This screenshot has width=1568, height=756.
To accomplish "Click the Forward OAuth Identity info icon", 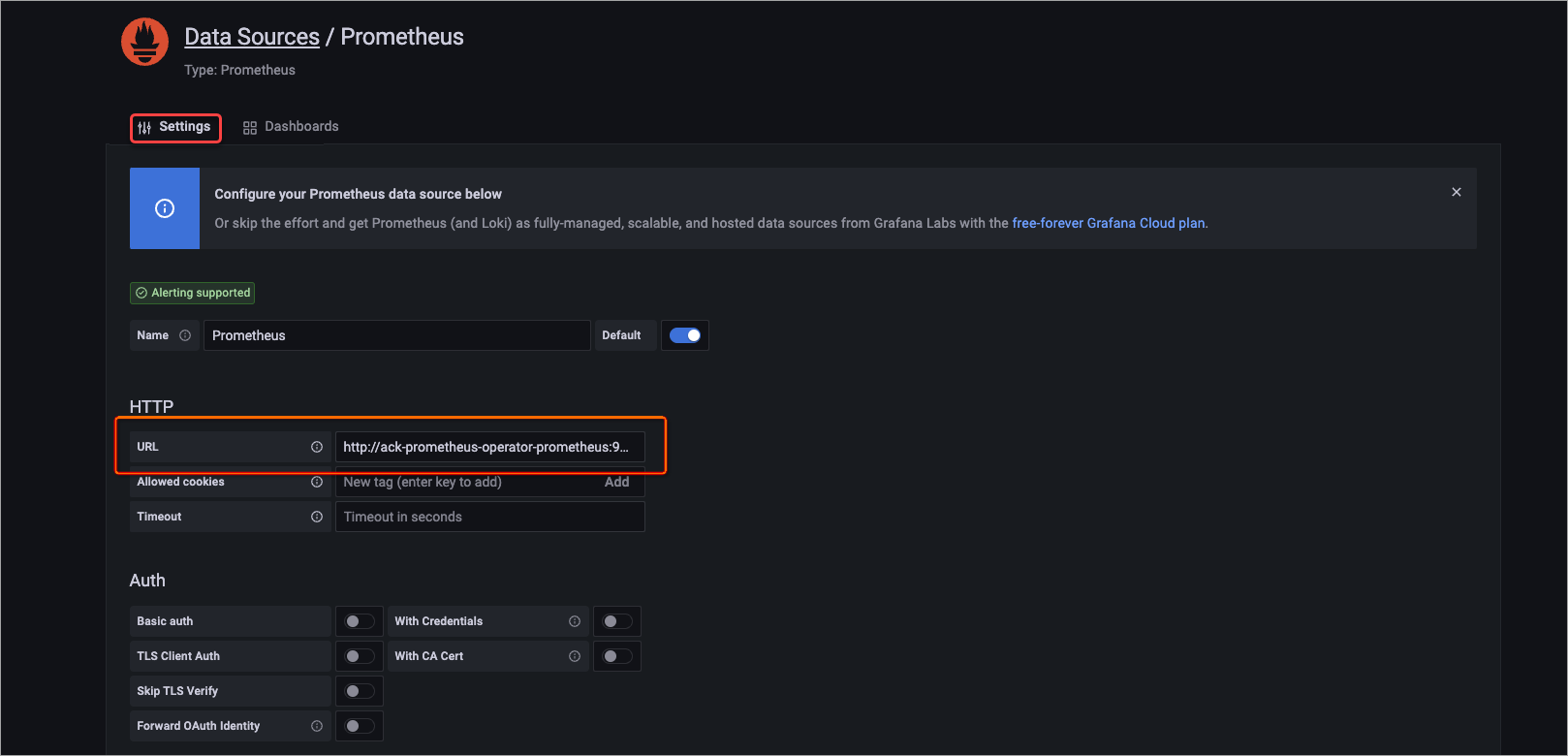I will tap(317, 726).
